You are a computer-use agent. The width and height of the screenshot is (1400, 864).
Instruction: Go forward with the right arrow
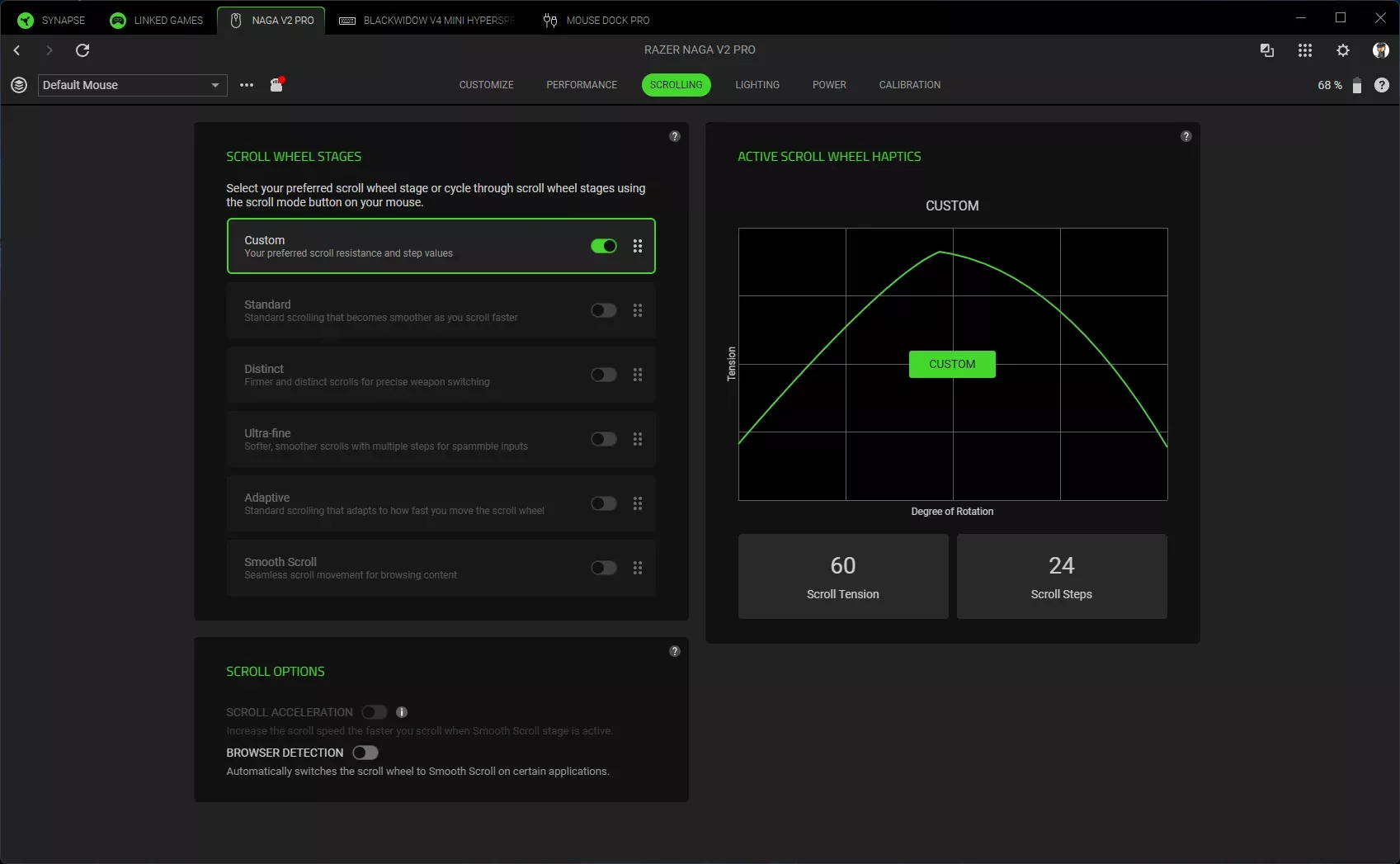49,50
